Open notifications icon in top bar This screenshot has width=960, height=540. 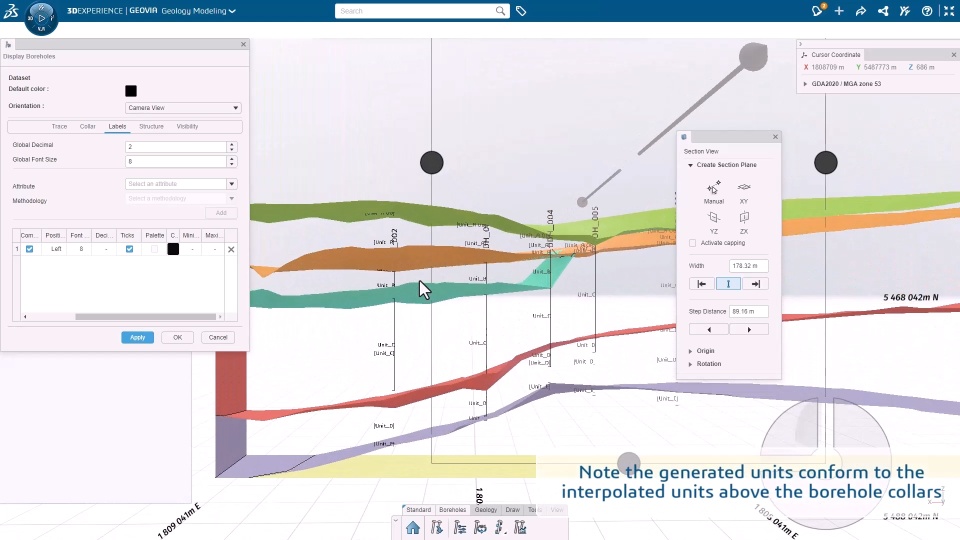(817, 11)
